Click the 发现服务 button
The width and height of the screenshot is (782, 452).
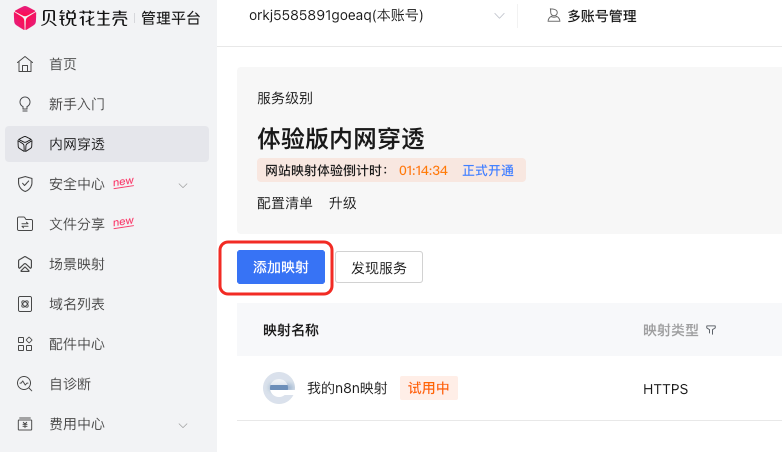[379, 267]
